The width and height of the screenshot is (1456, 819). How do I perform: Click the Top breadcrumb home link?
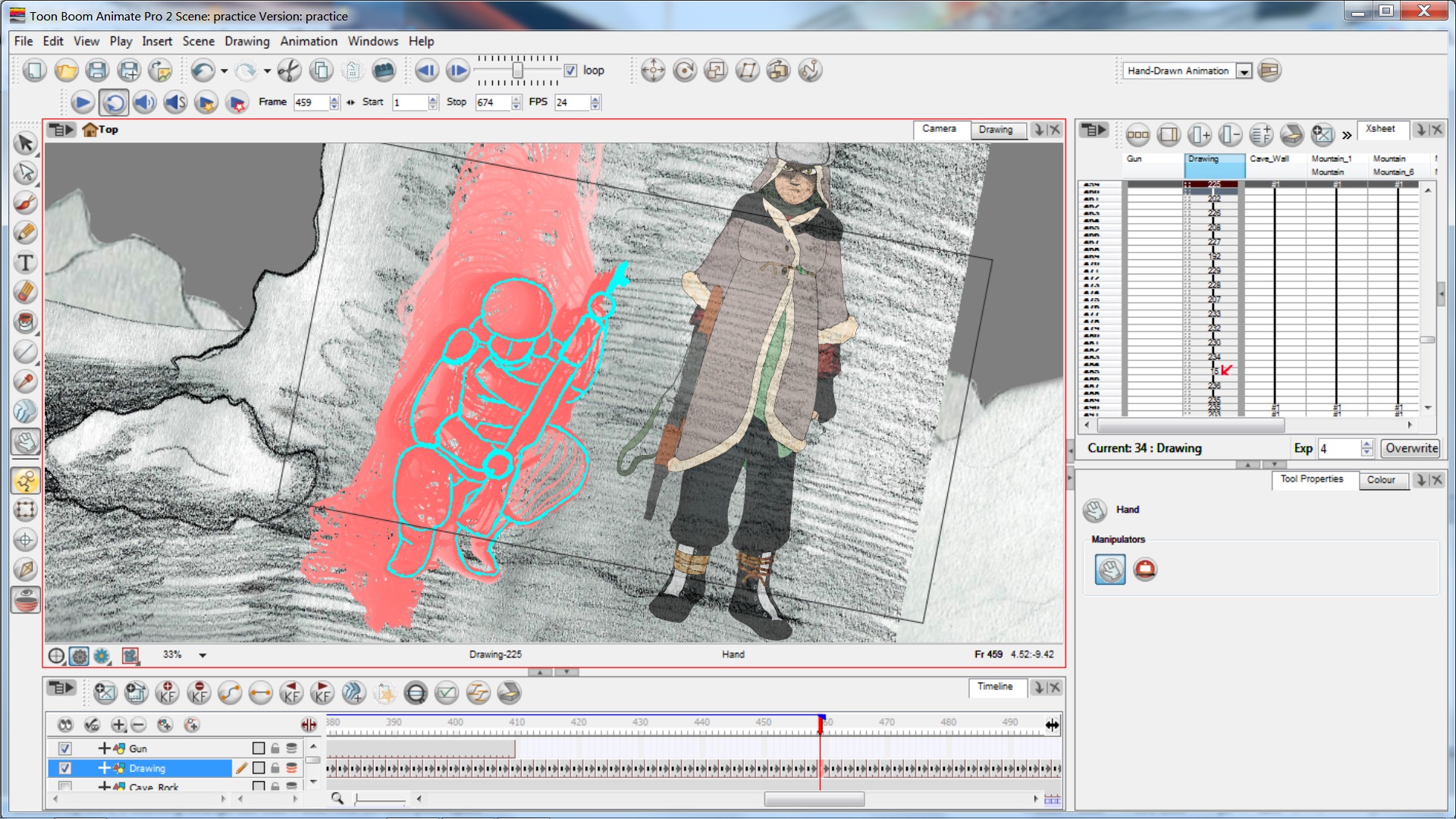tap(100, 130)
